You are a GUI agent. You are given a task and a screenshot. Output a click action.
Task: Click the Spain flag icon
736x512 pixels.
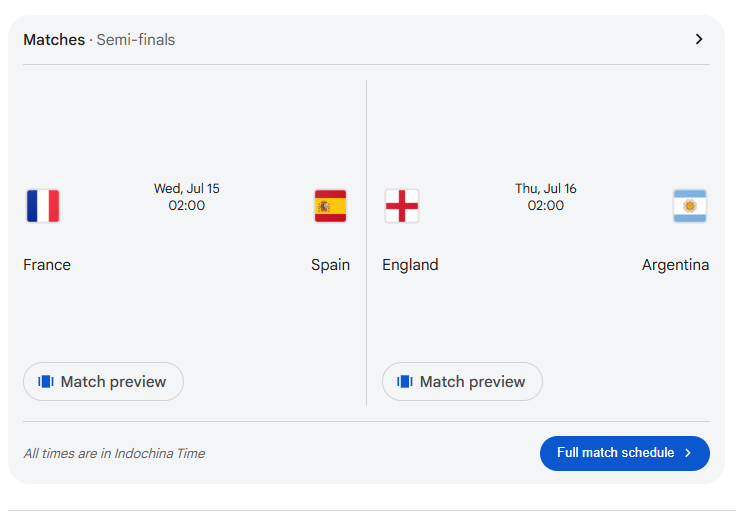pos(330,206)
